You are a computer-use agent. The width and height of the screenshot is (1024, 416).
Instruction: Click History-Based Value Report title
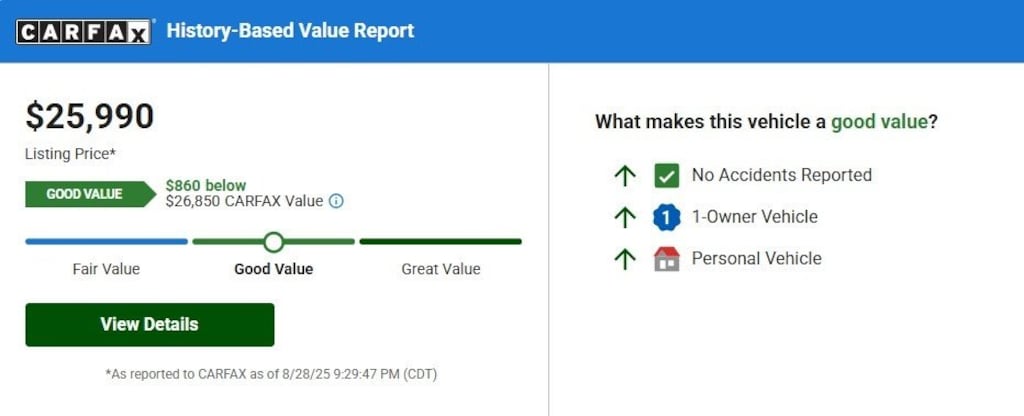290,31
